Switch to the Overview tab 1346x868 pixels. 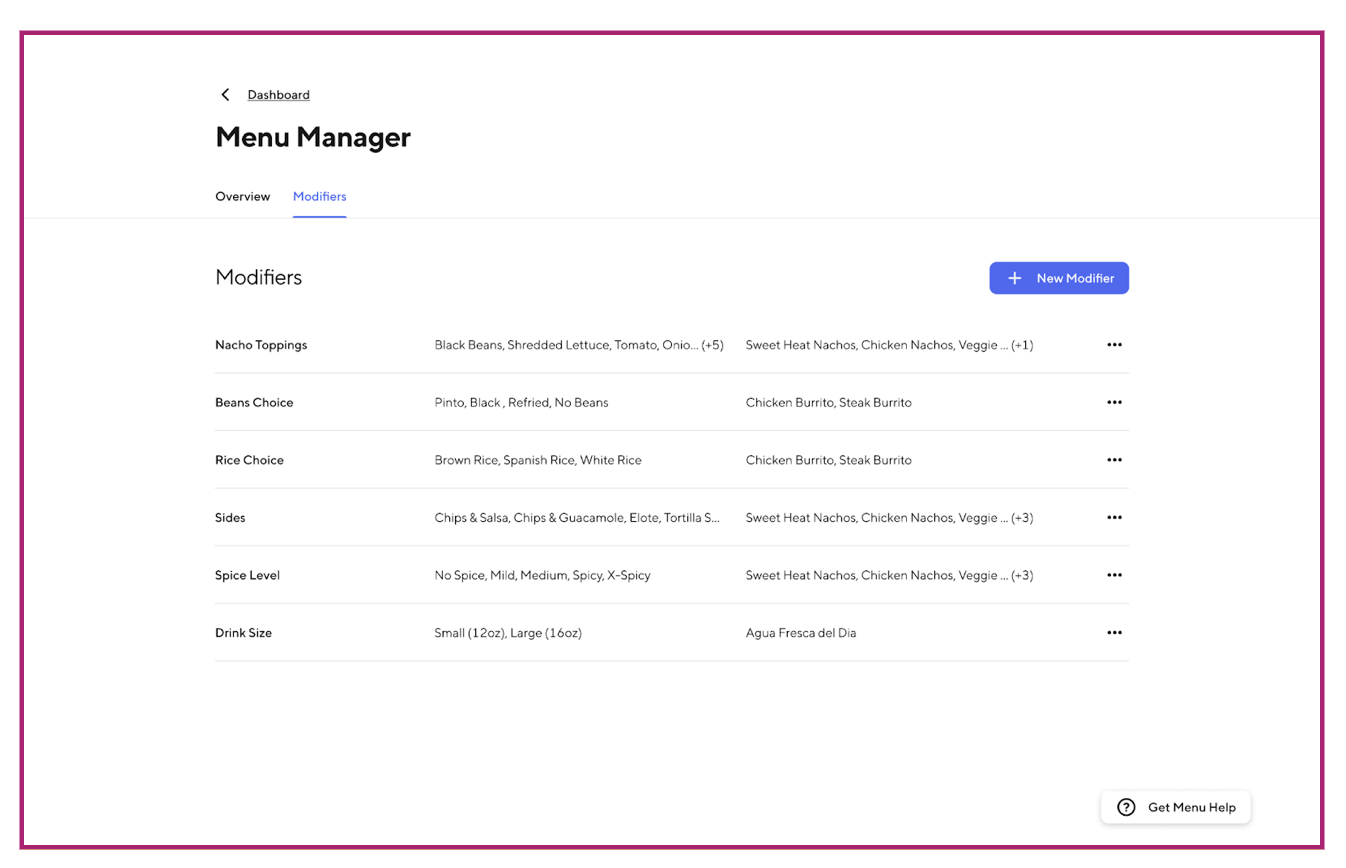(242, 197)
